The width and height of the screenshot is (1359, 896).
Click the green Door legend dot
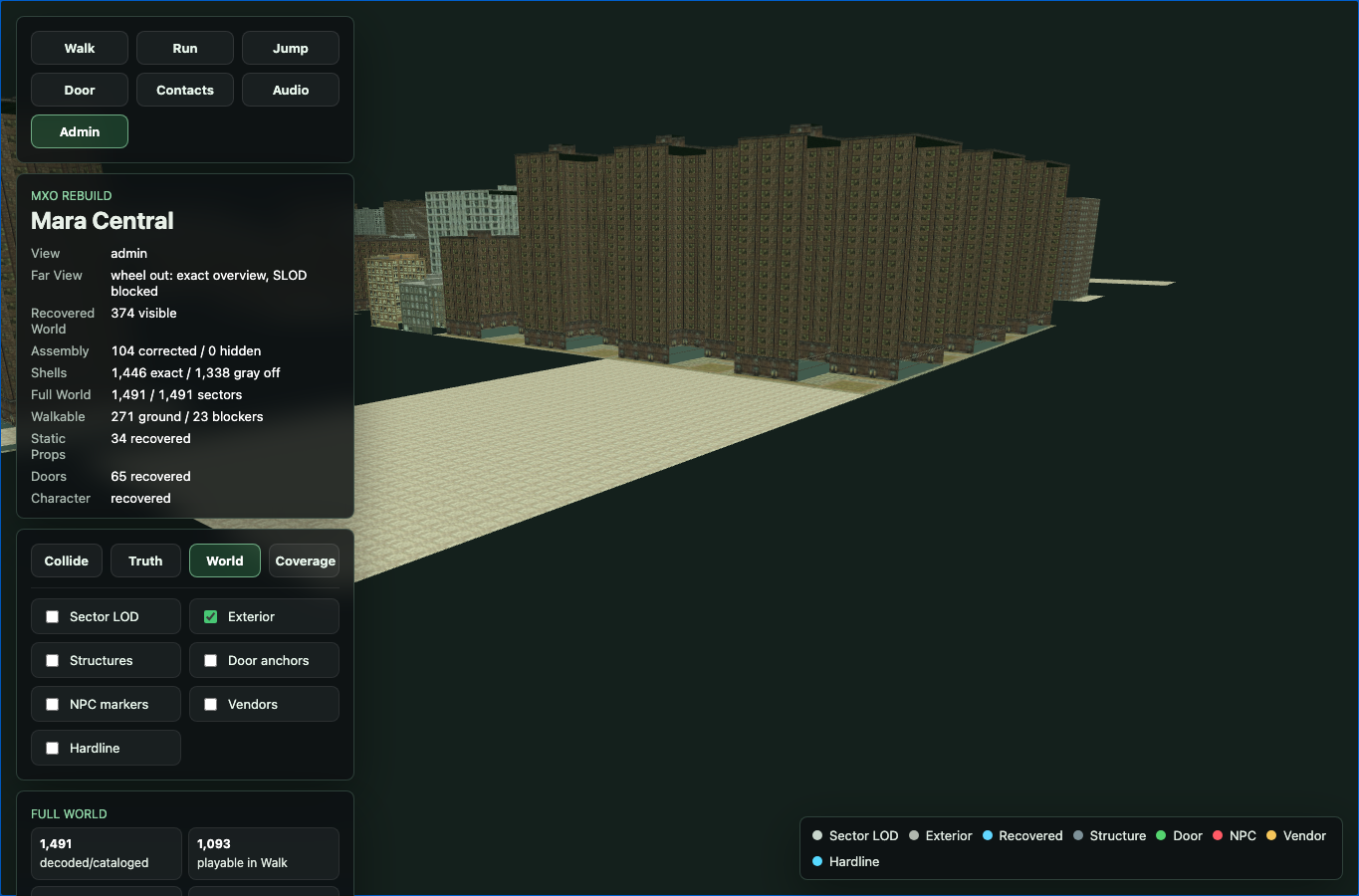[x=1161, y=835]
